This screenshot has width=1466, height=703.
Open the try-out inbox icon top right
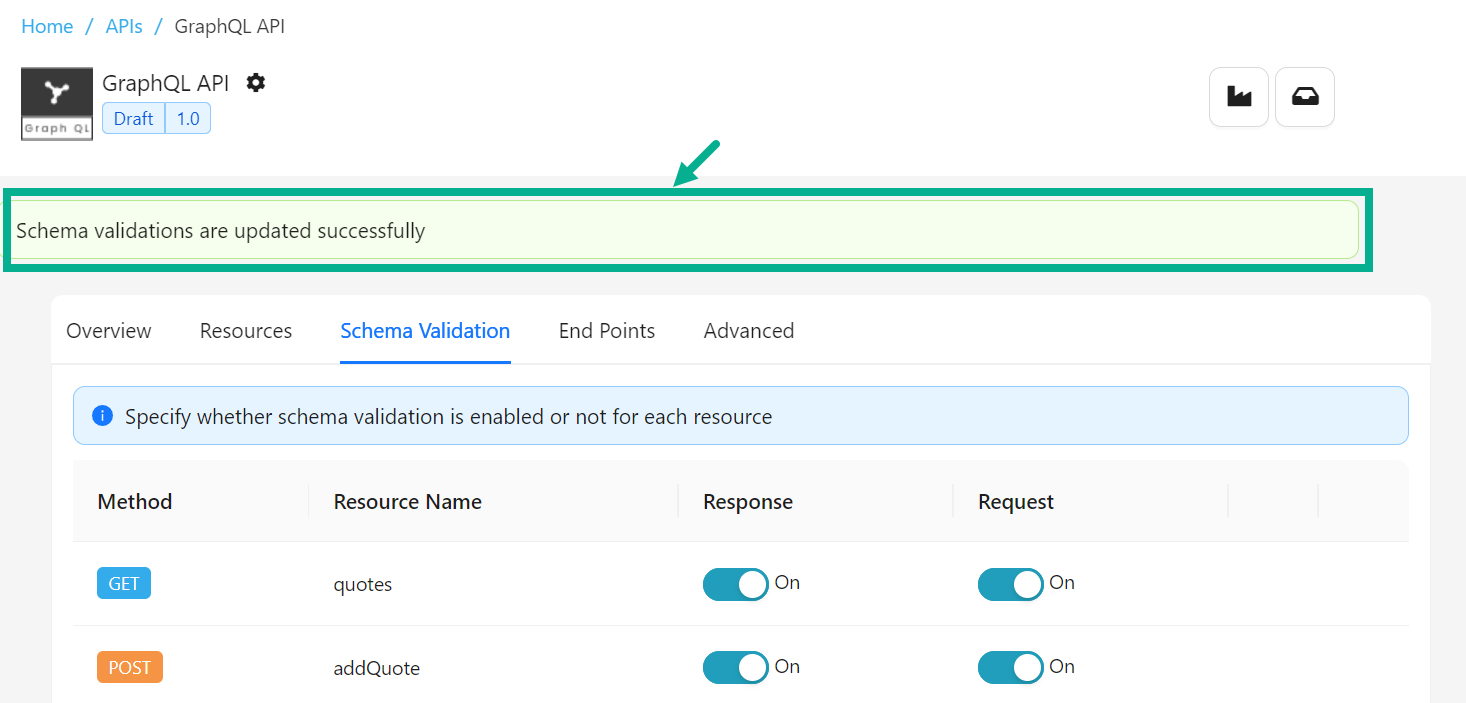click(x=1304, y=96)
